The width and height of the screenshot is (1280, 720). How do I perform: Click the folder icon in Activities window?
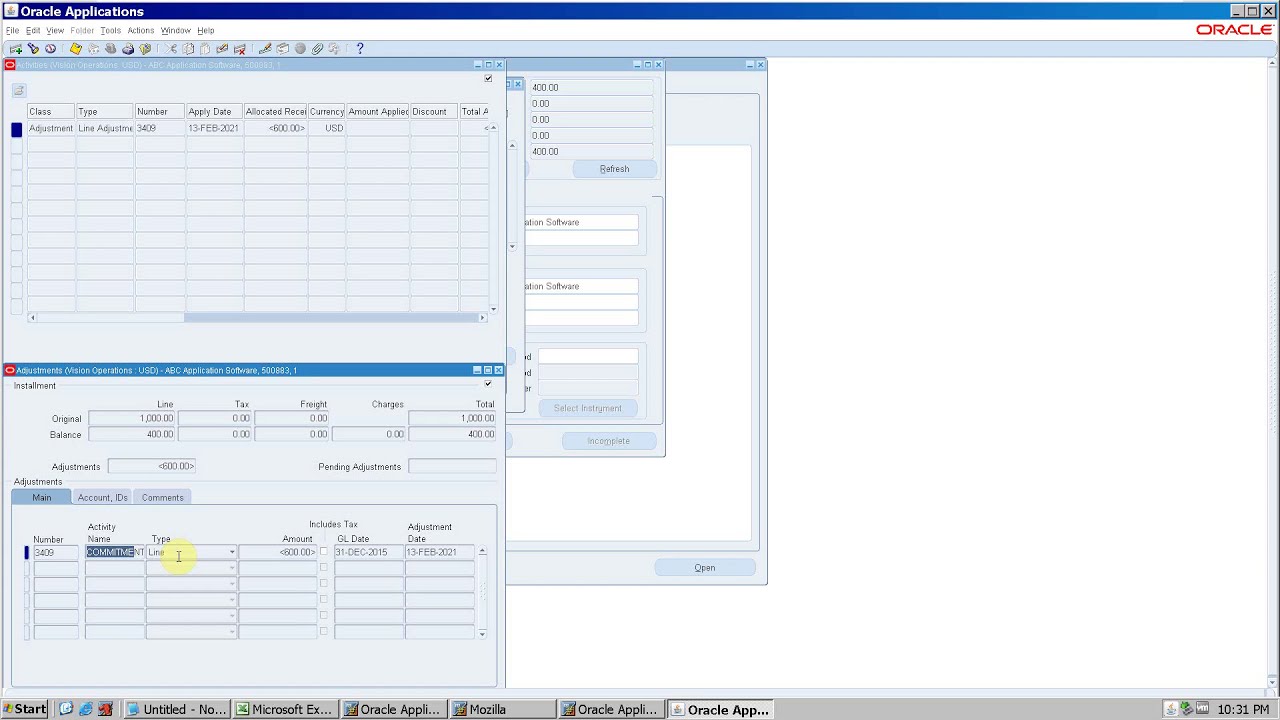pos(18,91)
